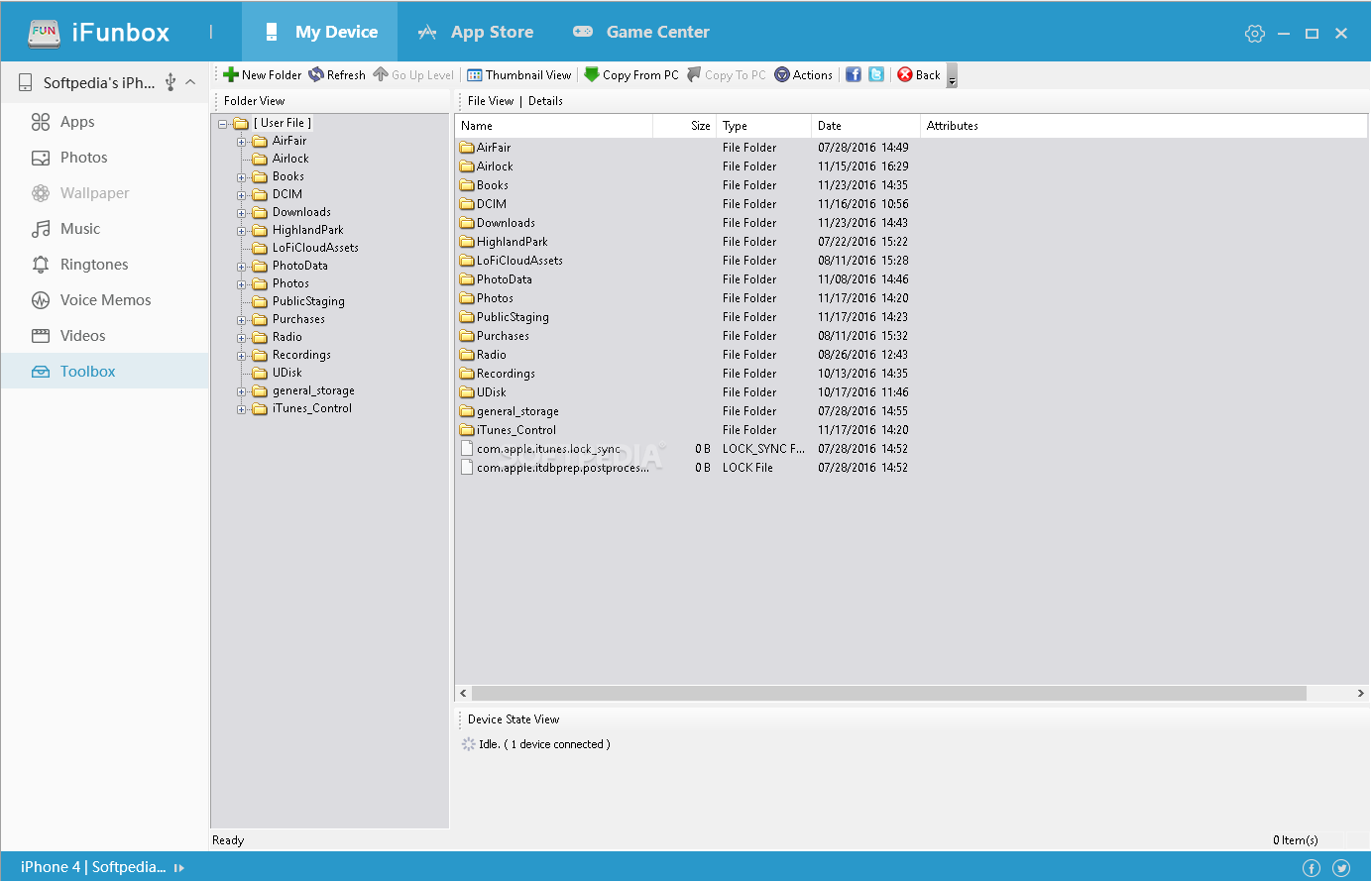Collapse the Softpedia's iPhone device section
This screenshot has height=882, width=1372.
click(190, 82)
